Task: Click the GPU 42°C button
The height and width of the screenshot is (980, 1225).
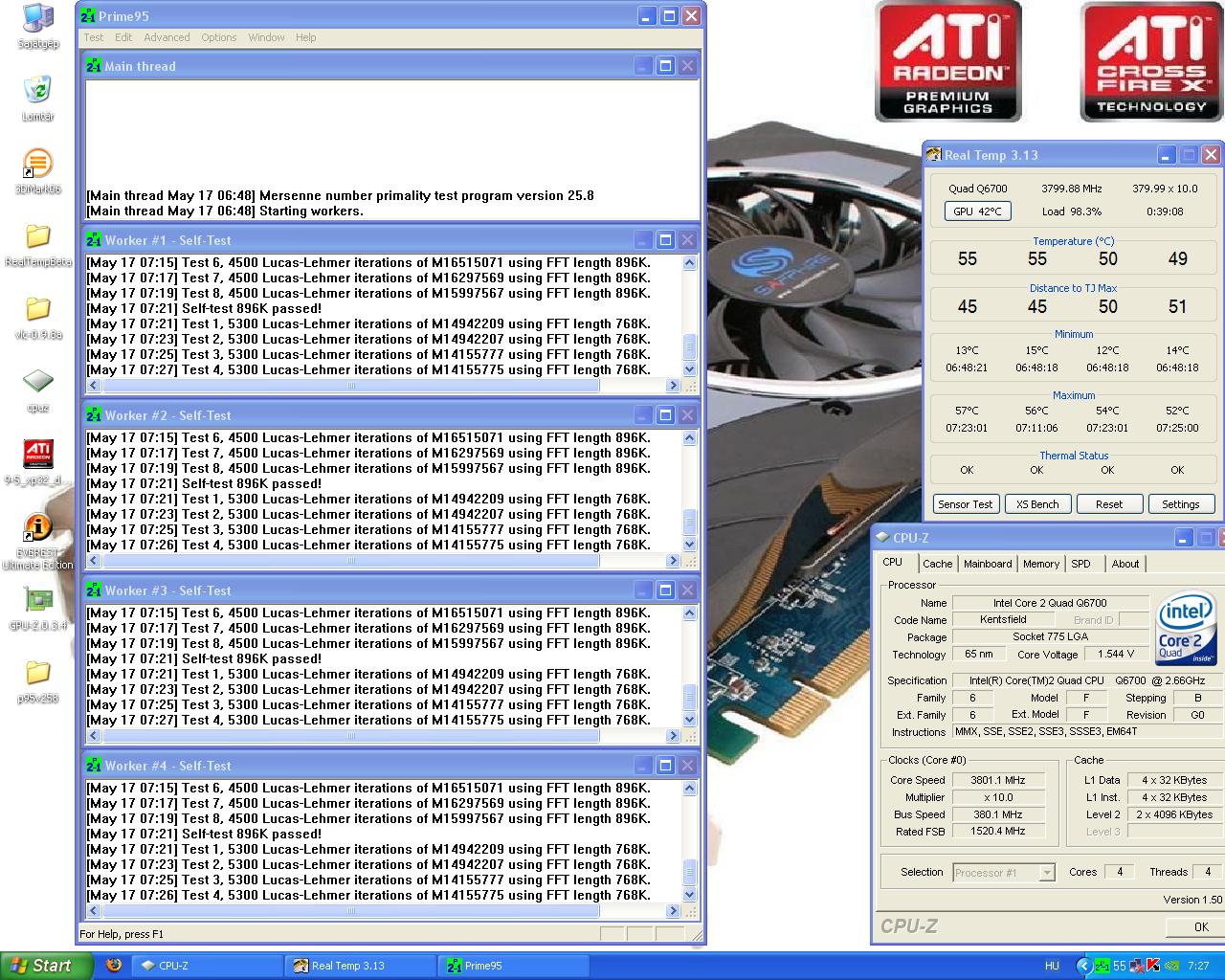Action: coord(977,212)
